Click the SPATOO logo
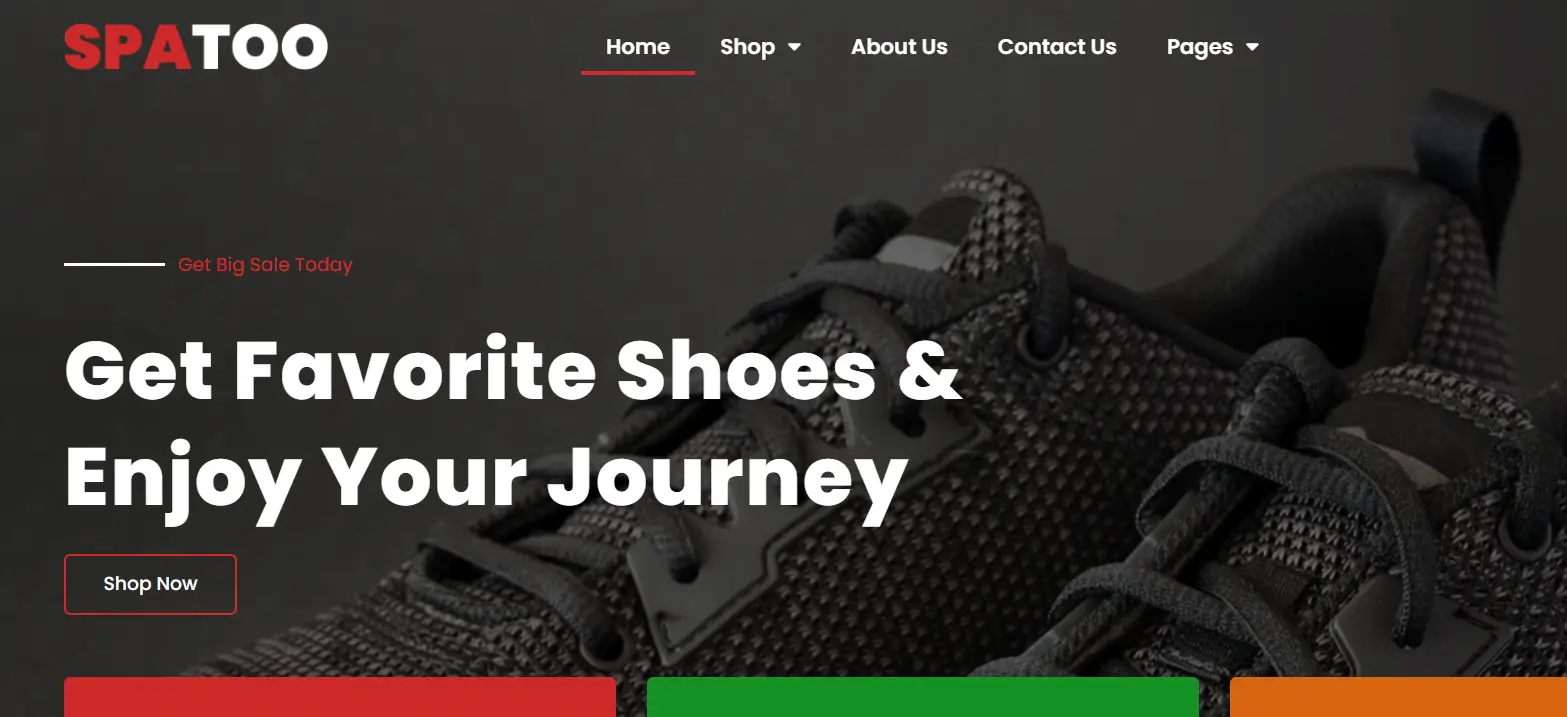This screenshot has width=1567, height=717. (x=196, y=47)
